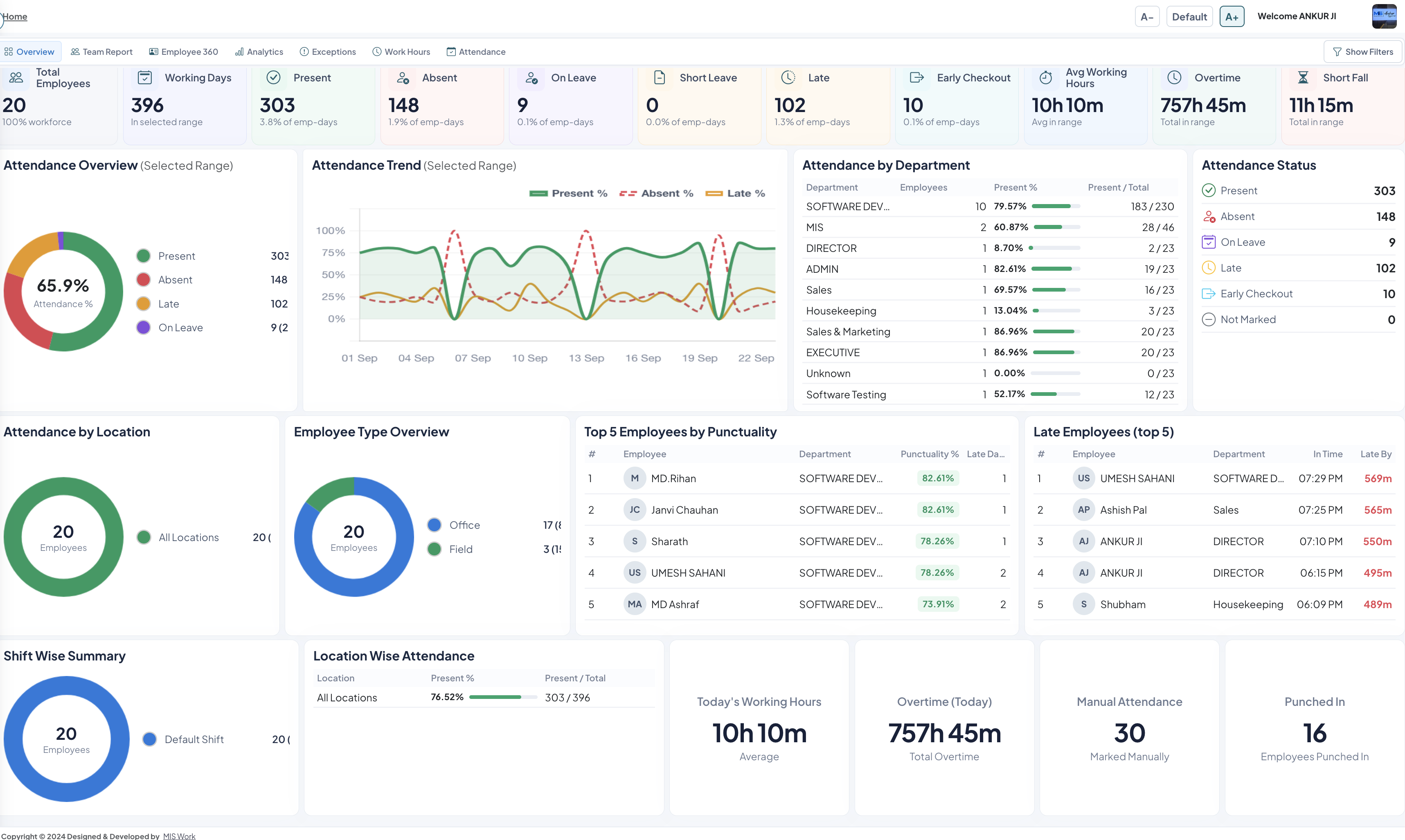Click the SOFTWARE DEV department progress bar
The width and height of the screenshot is (1405, 840).
[x=1056, y=207]
